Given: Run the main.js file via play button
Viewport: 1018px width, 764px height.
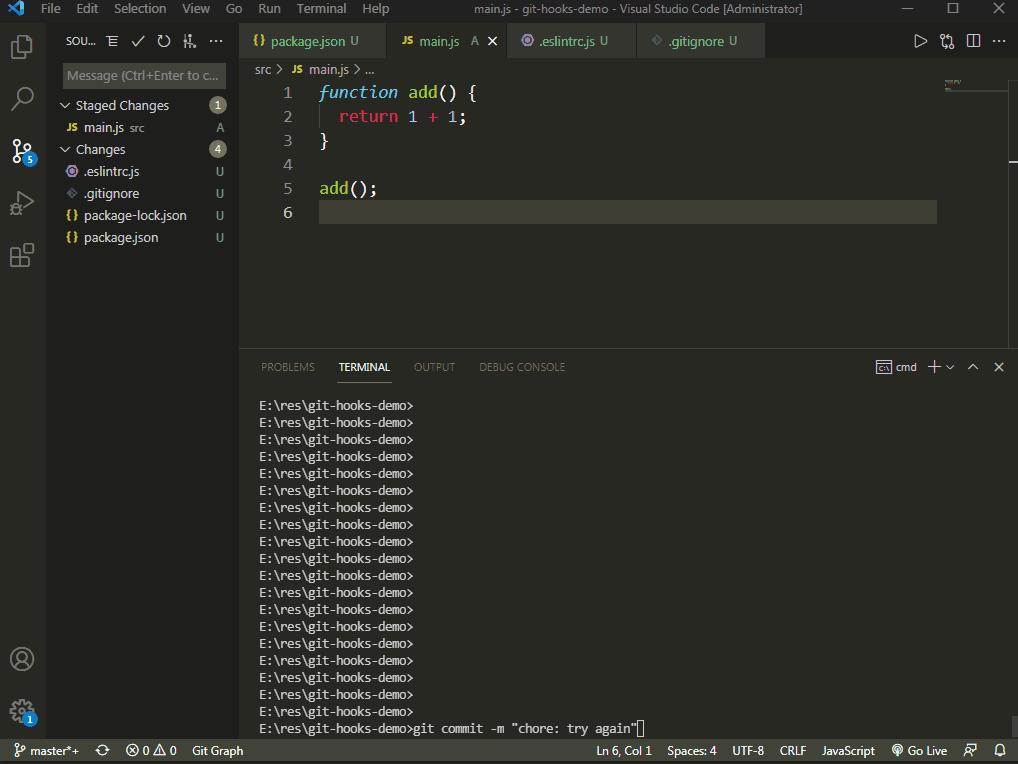Looking at the screenshot, I should 919,41.
